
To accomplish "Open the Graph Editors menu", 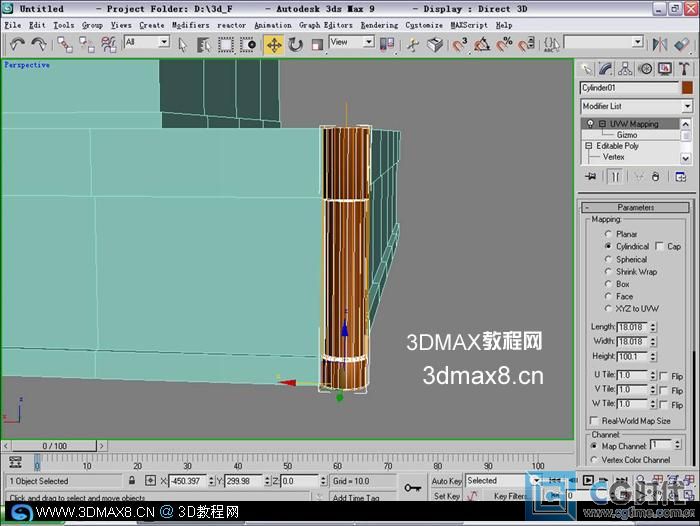I will tap(326, 25).
